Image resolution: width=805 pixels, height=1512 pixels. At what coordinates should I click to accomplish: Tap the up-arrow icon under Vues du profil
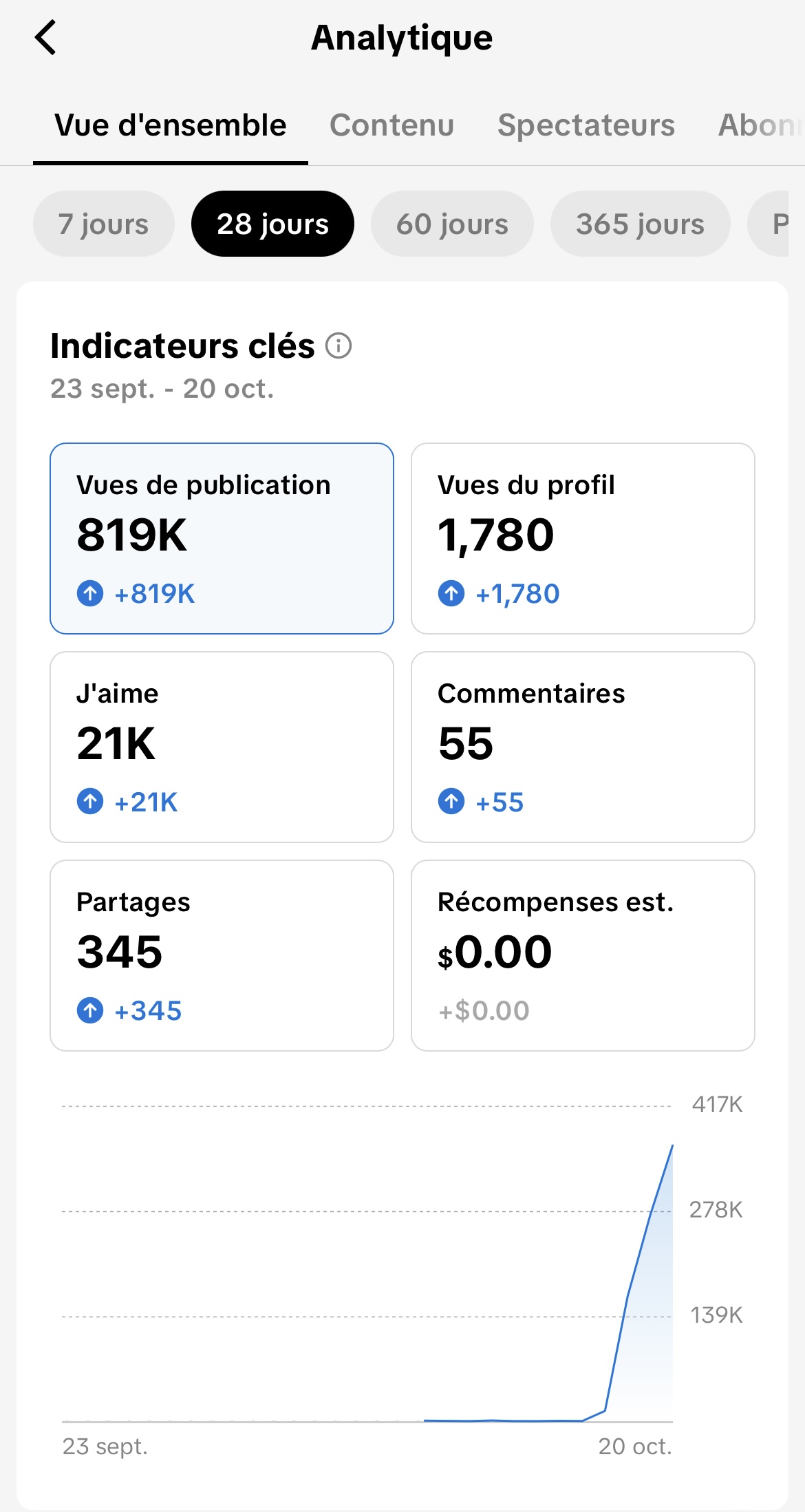click(451, 593)
